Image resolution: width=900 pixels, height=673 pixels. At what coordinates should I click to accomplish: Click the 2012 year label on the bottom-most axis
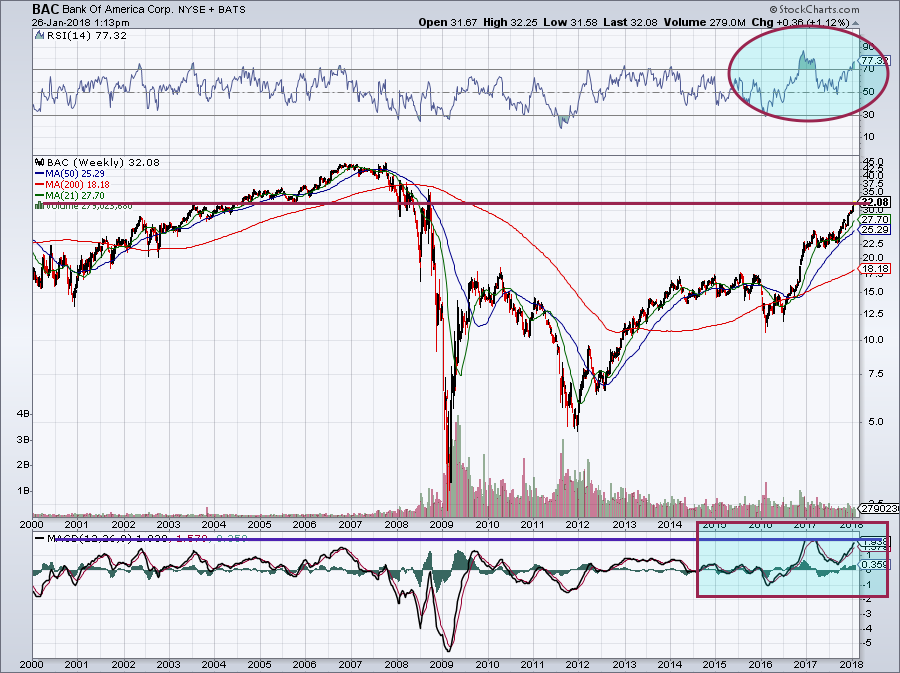point(578,665)
